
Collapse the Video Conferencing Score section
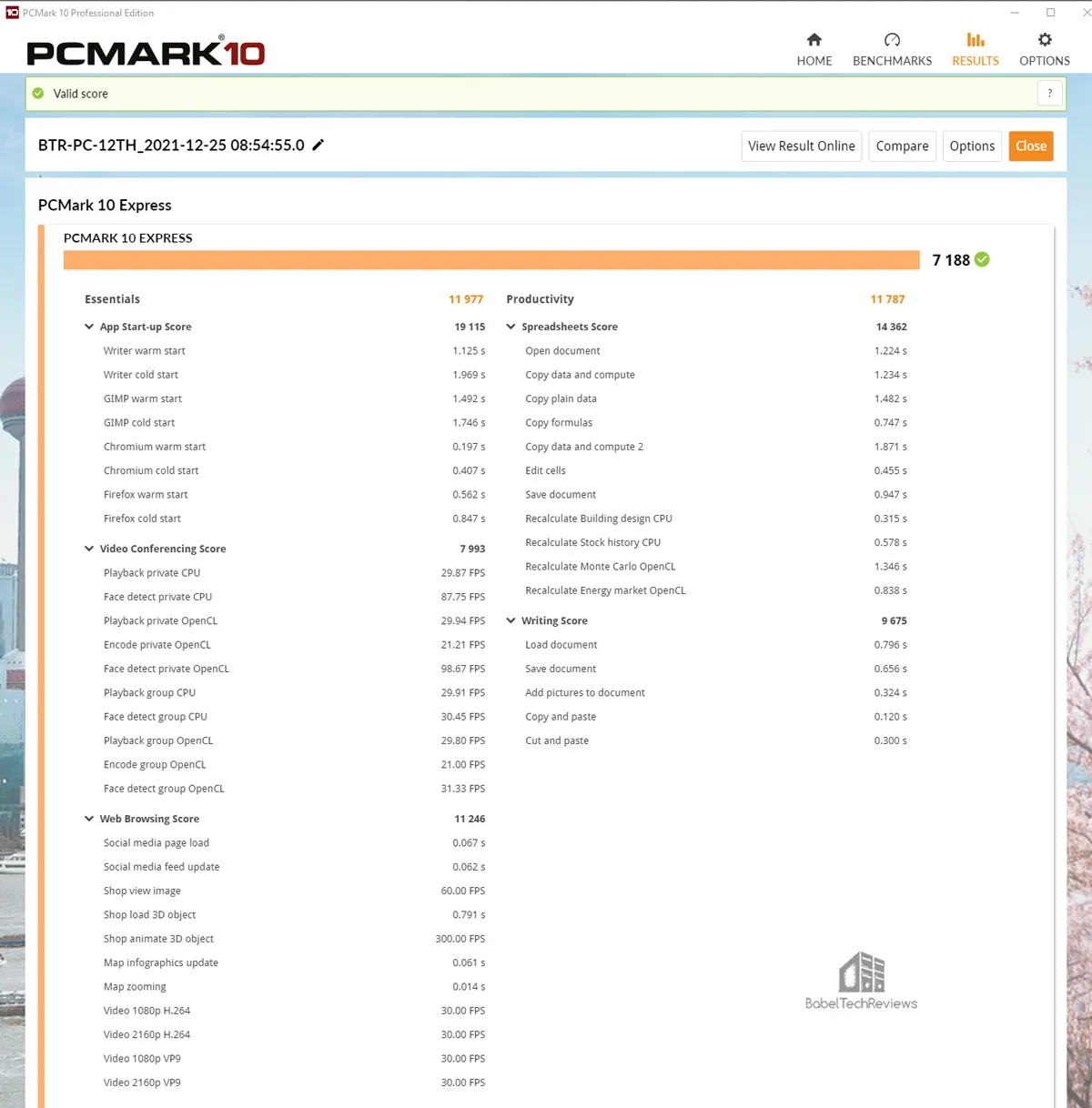[89, 549]
